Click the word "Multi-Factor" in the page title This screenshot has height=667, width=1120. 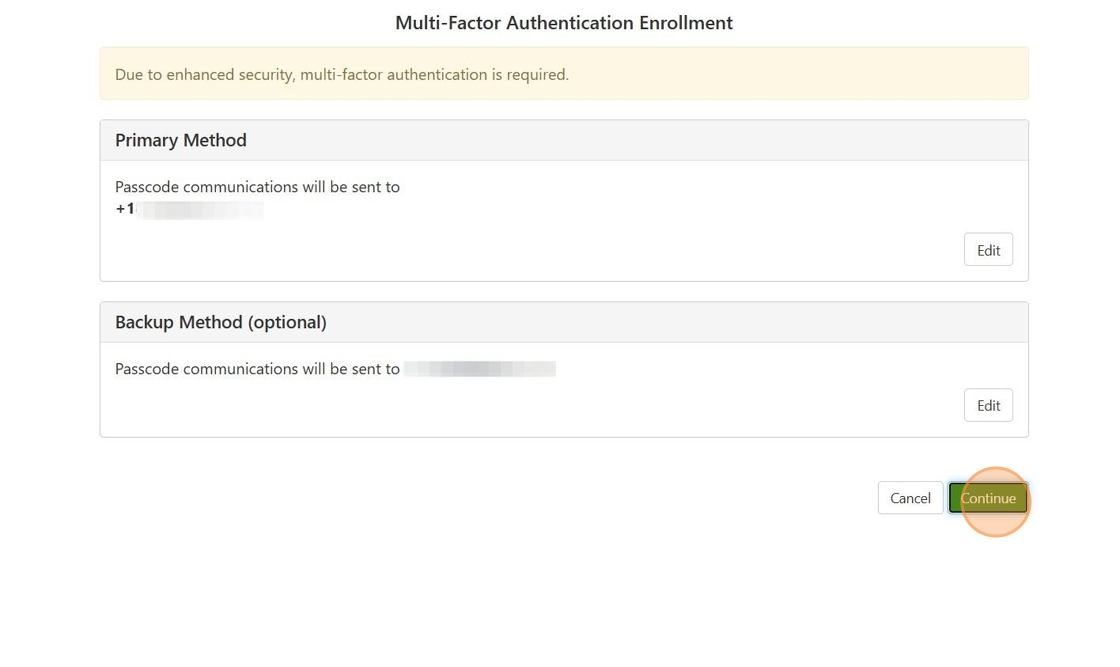[x=447, y=23]
